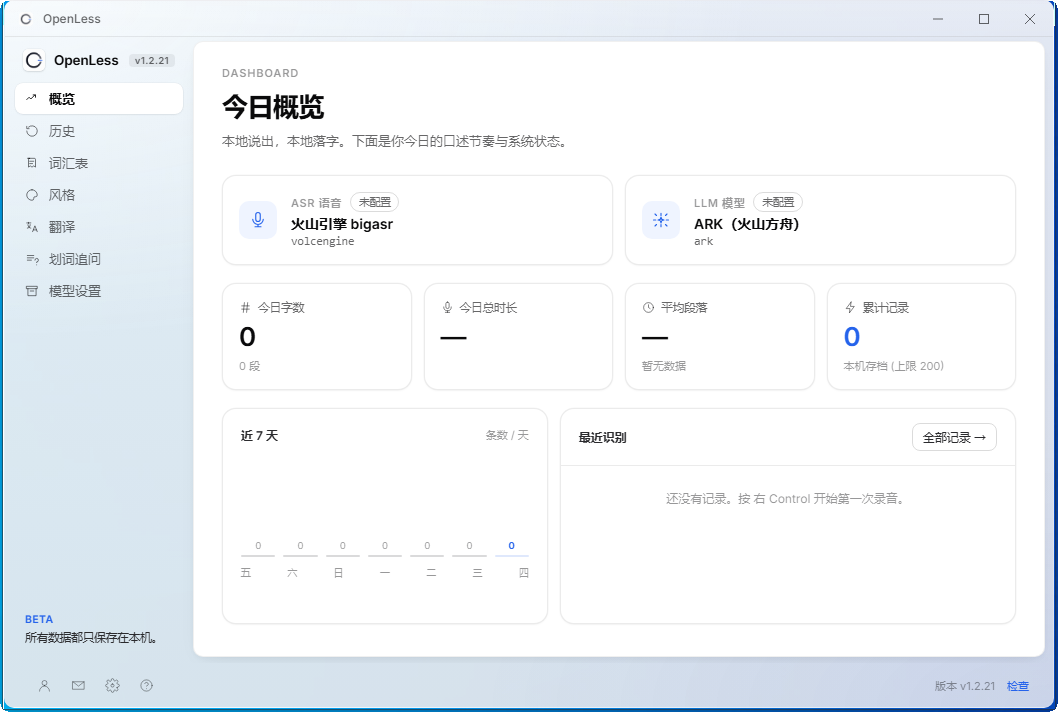Maximize the OpenLess window
Screen dimensions: 1058x712
[x=984, y=19]
